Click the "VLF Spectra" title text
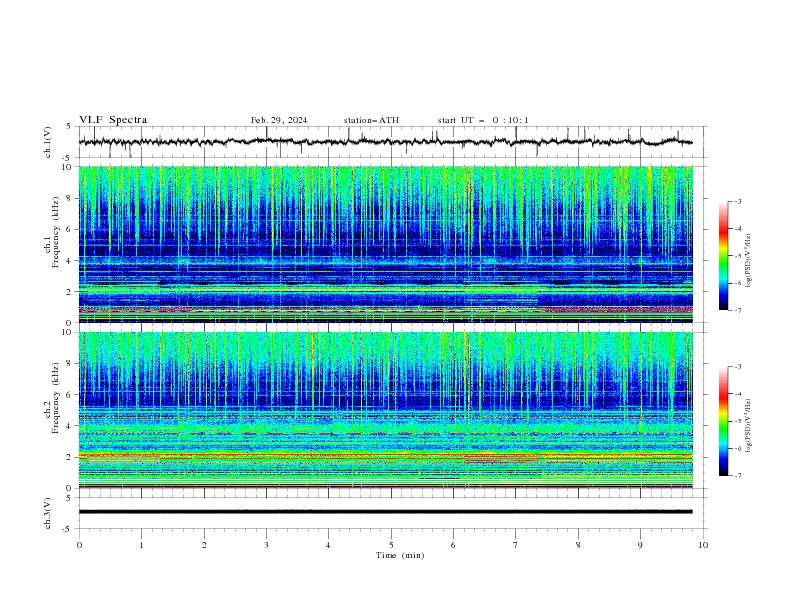This screenshot has height=612, width=792. pyautogui.click(x=113, y=120)
